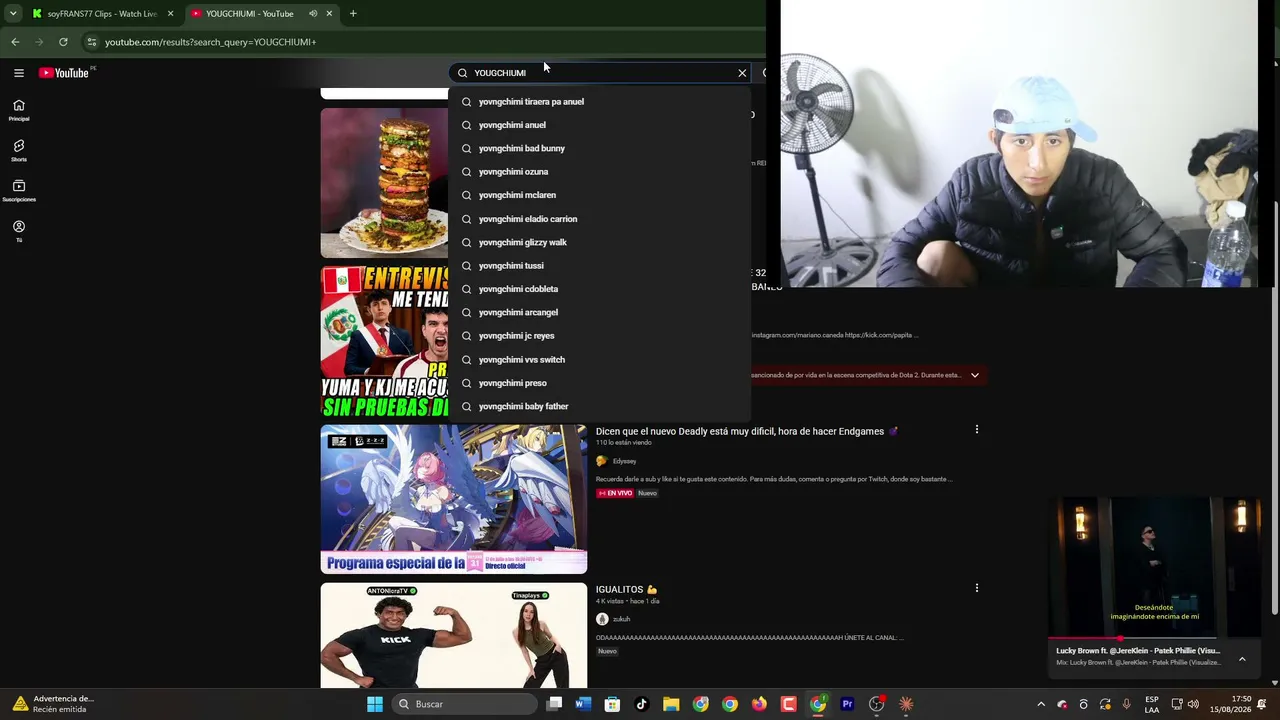Open Principal in YouTube sidebar

(19, 110)
